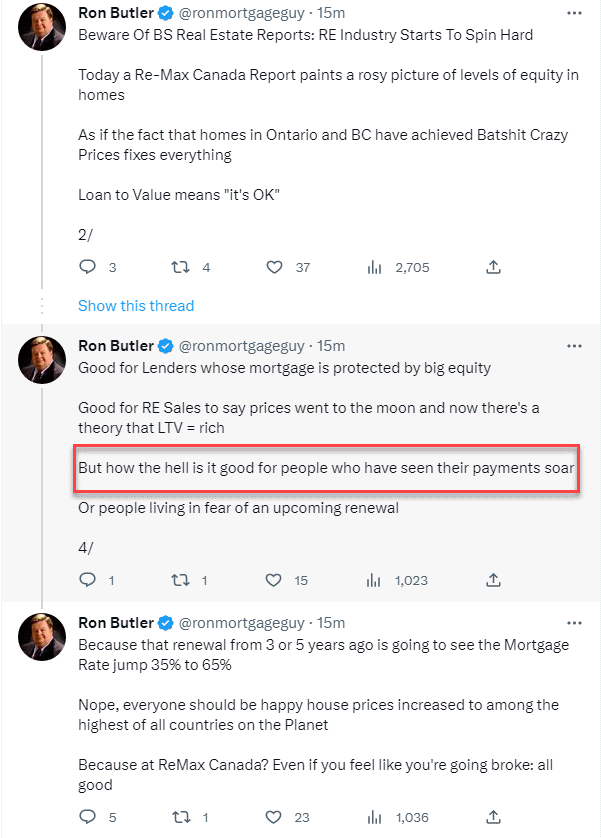Retweet the third tweet about ReMax Canada
The height and width of the screenshot is (838, 601).
[180, 817]
